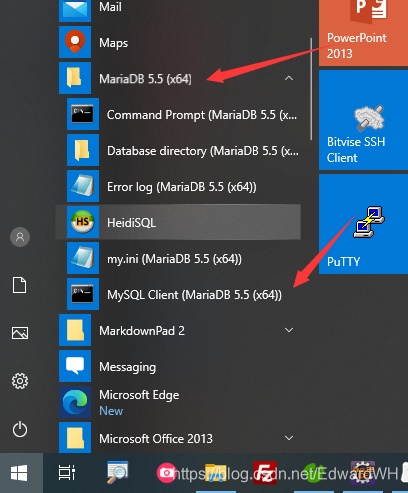Click the my.ini (MariaDB 5.5 (x64)) label

coord(174,259)
